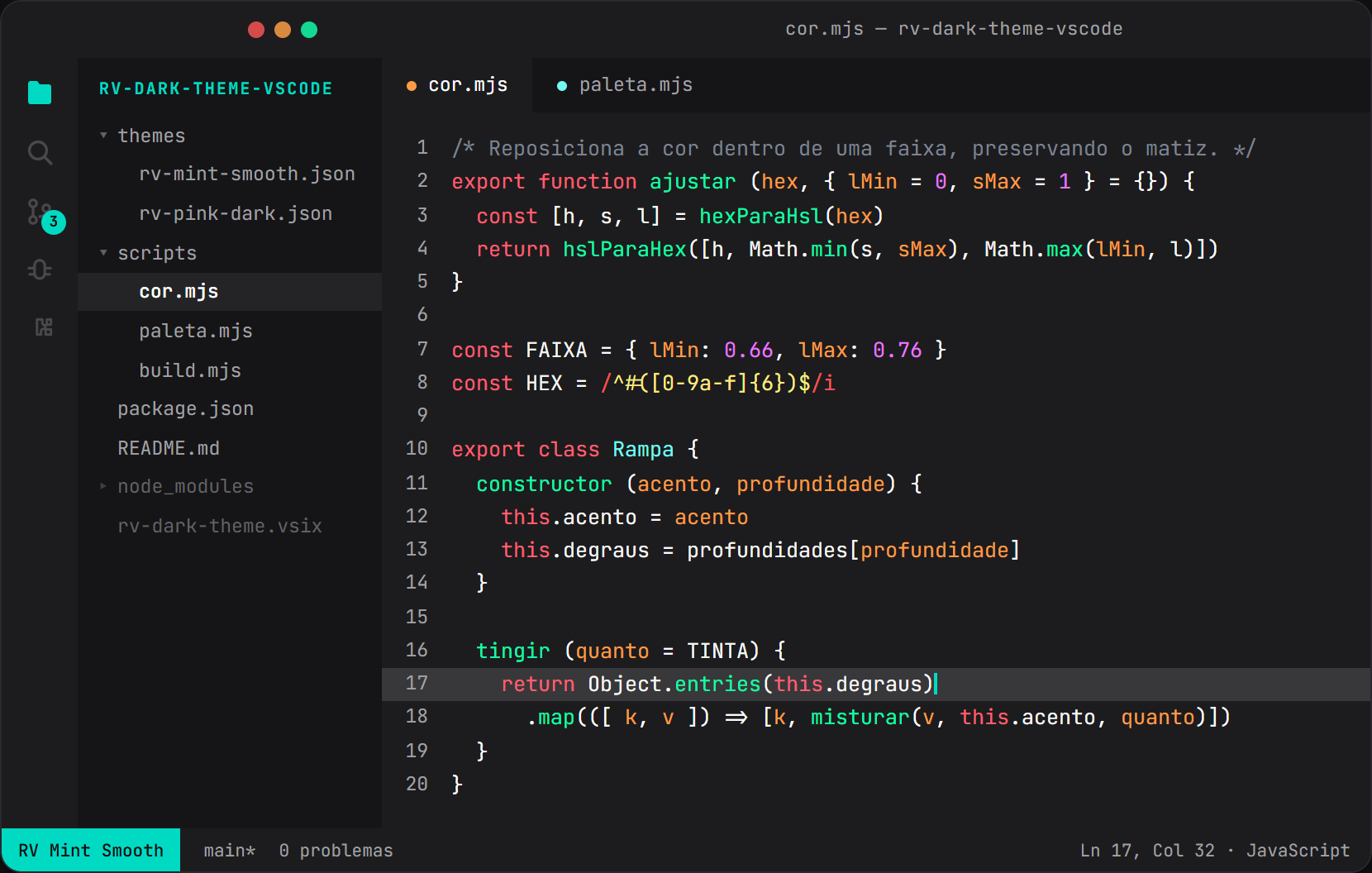Click hexParaHsl call on line 3
Image resolution: width=1372 pixels, height=873 pixels.
pos(761,217)
